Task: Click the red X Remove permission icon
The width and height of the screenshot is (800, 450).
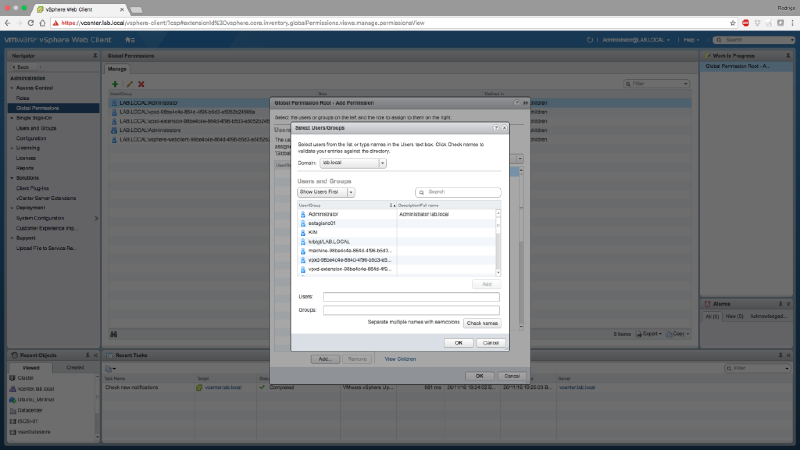Action: click(141, 84)
